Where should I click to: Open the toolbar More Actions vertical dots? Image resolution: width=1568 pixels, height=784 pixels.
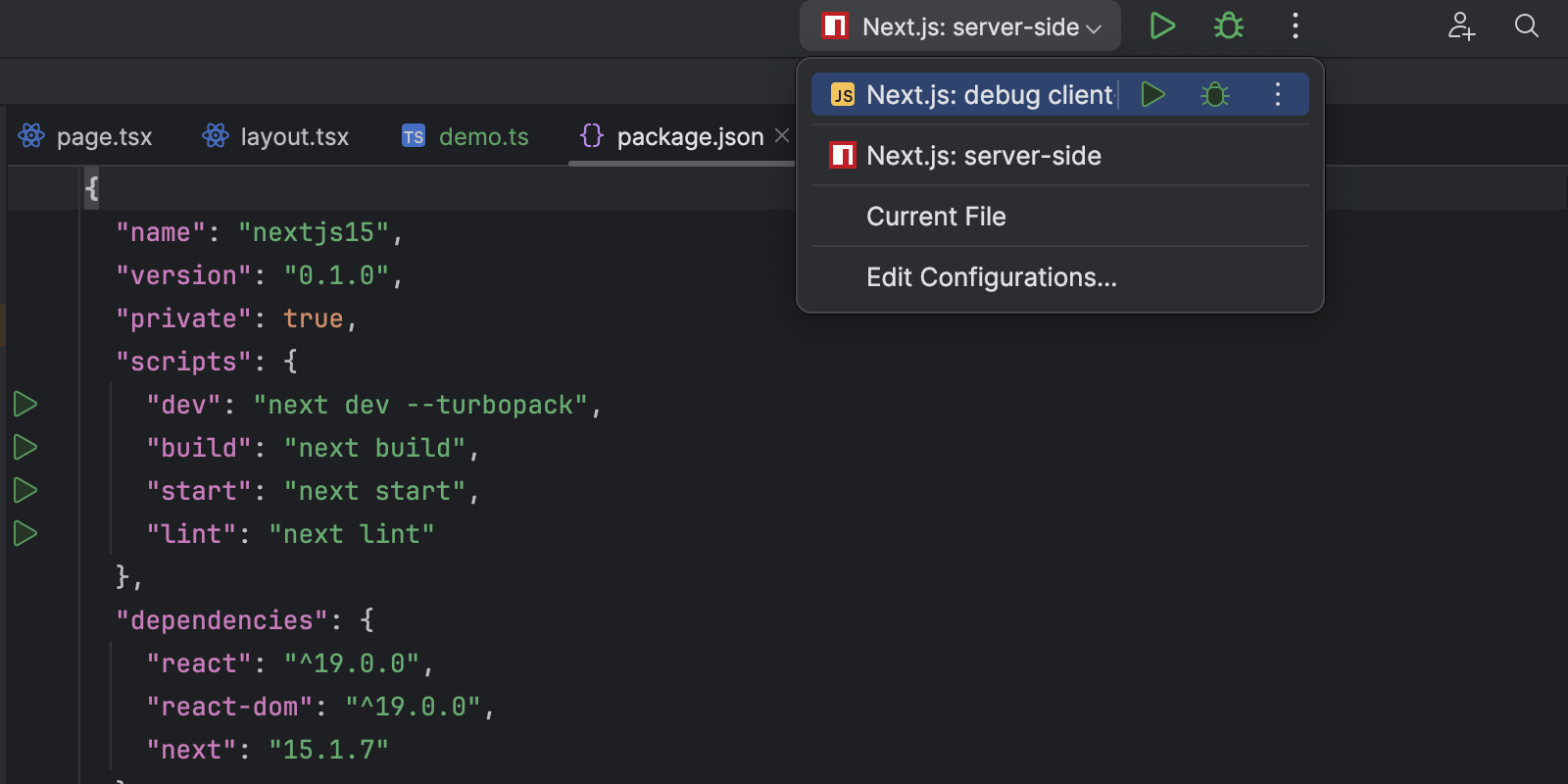[x=1295, y=26]
